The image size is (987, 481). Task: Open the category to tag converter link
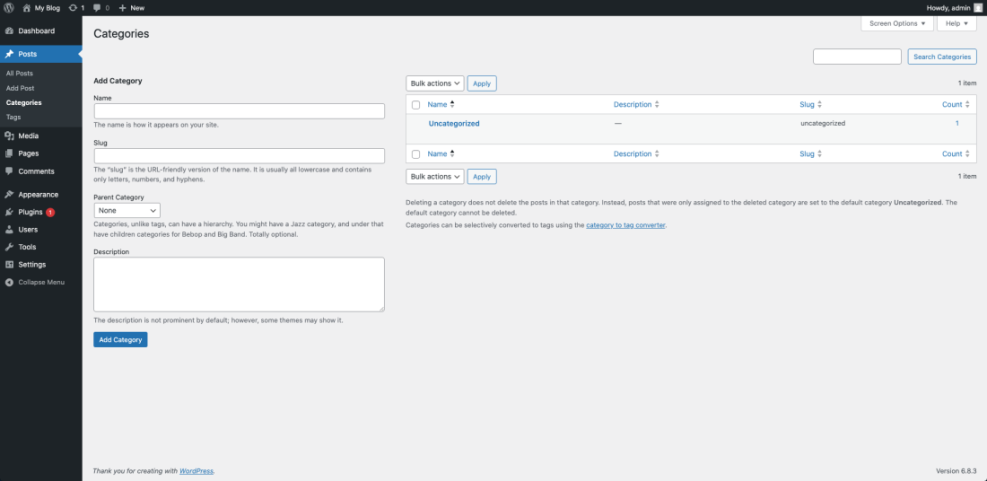[626, 225]
